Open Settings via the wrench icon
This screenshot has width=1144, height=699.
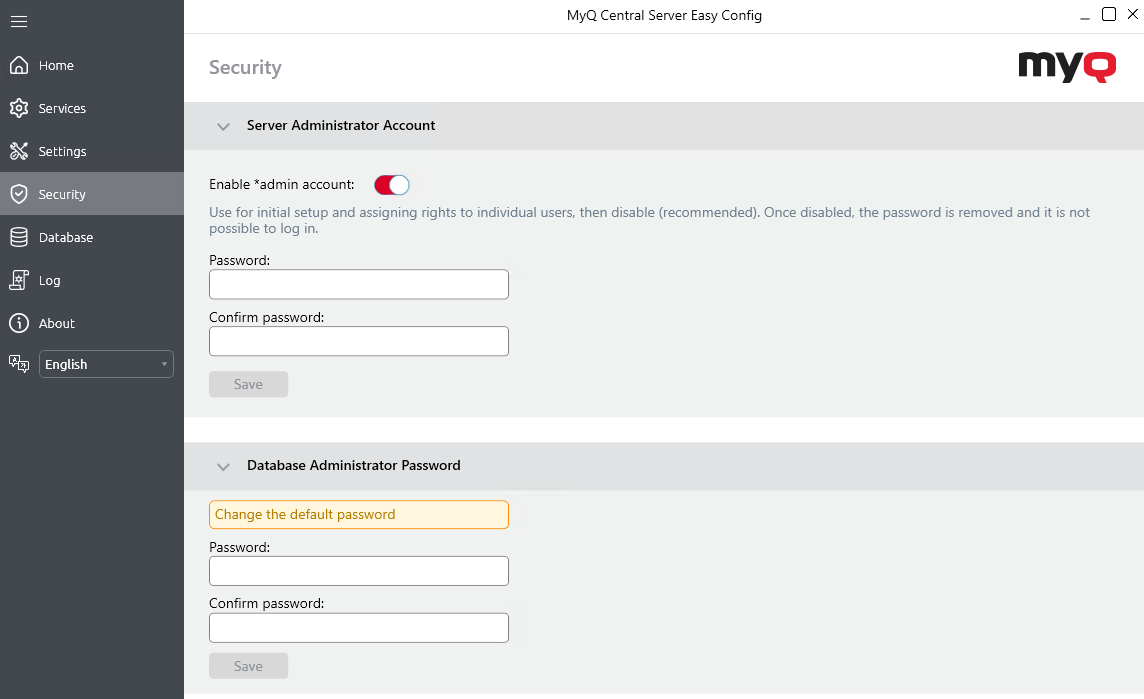pyautogui.click(x=20, y=151)
